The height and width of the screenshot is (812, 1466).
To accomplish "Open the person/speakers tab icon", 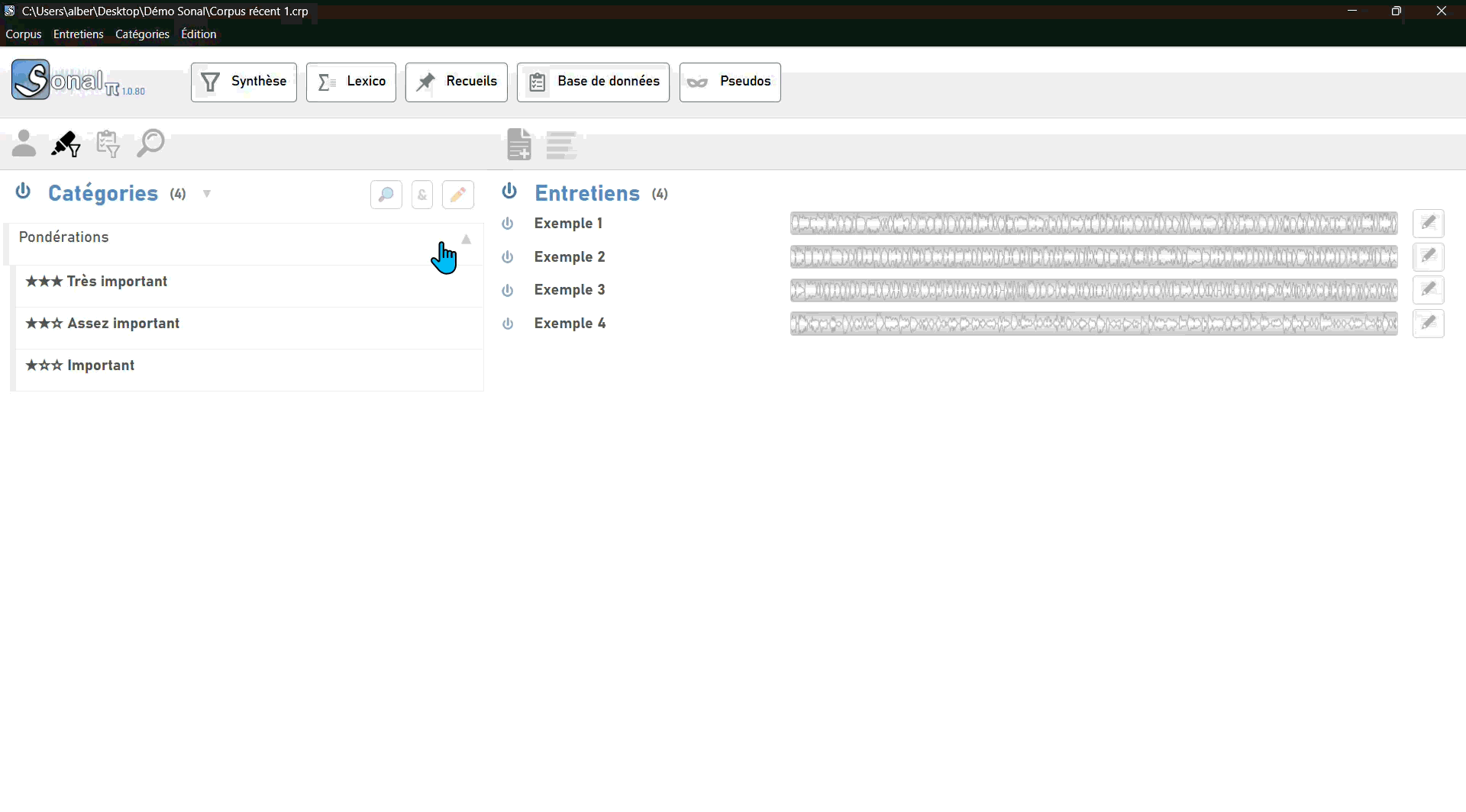I will 24,143.
